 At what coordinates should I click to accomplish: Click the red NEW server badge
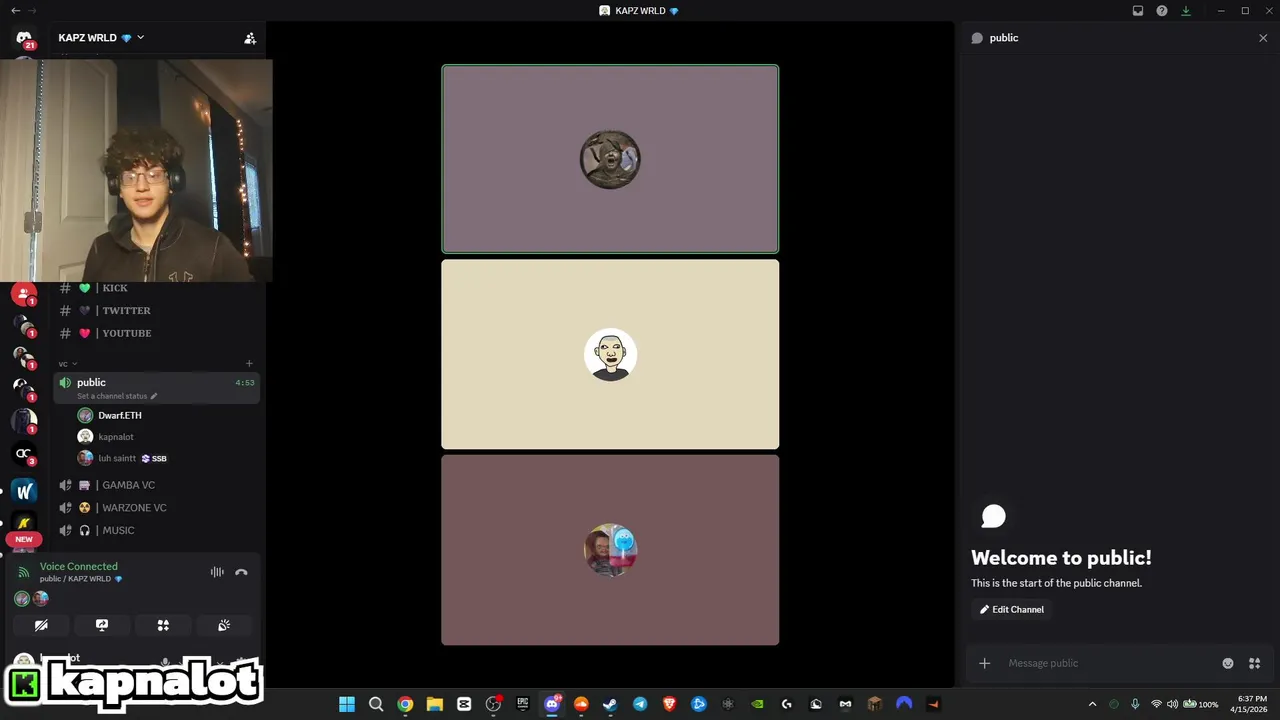24,539
